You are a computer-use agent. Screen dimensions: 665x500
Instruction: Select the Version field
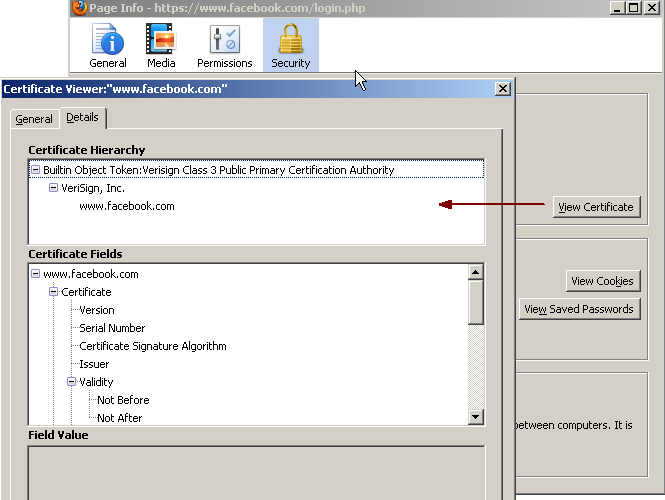(97, 310)
